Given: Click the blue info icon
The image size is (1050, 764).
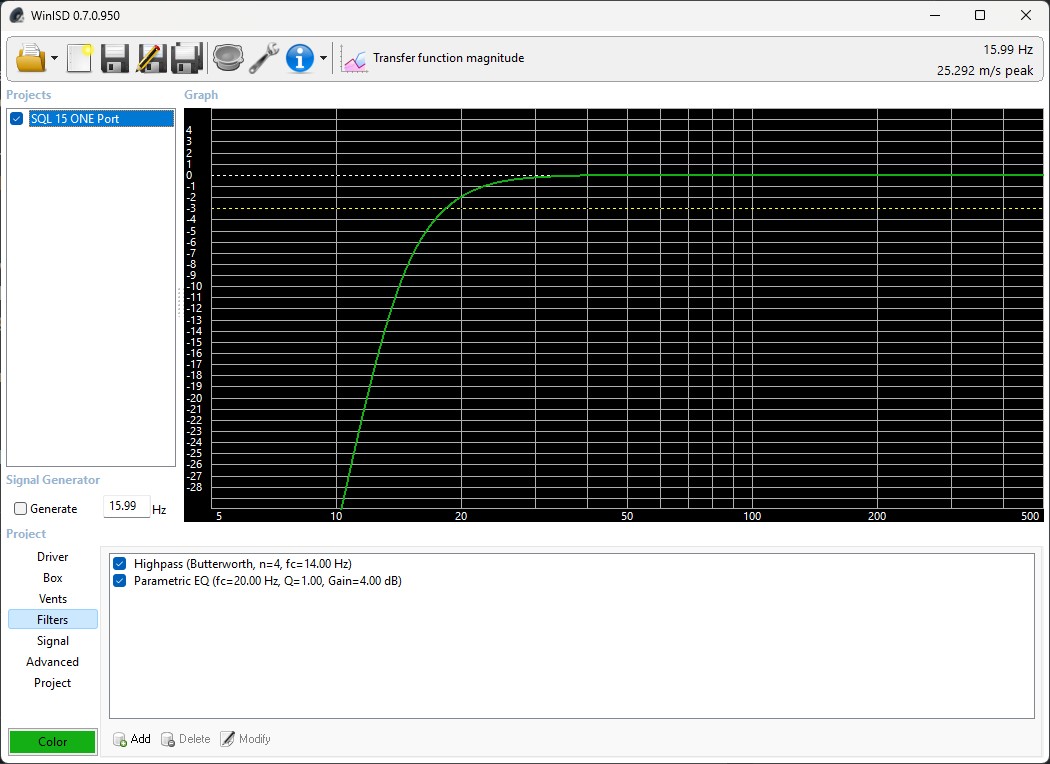Looking at the screenshot, I should 299,58.
